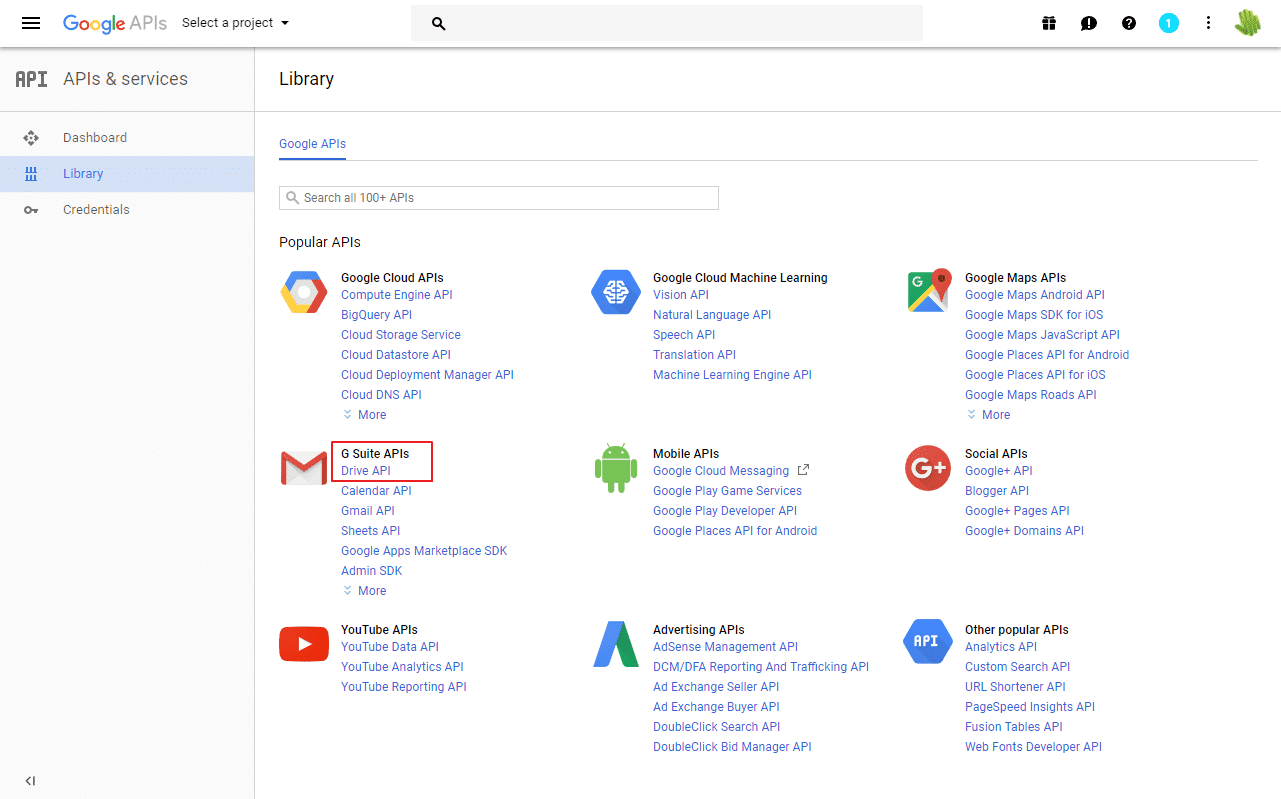
Task: Open the Google Cloud Messaging link
Action: (x=721, y=471)
